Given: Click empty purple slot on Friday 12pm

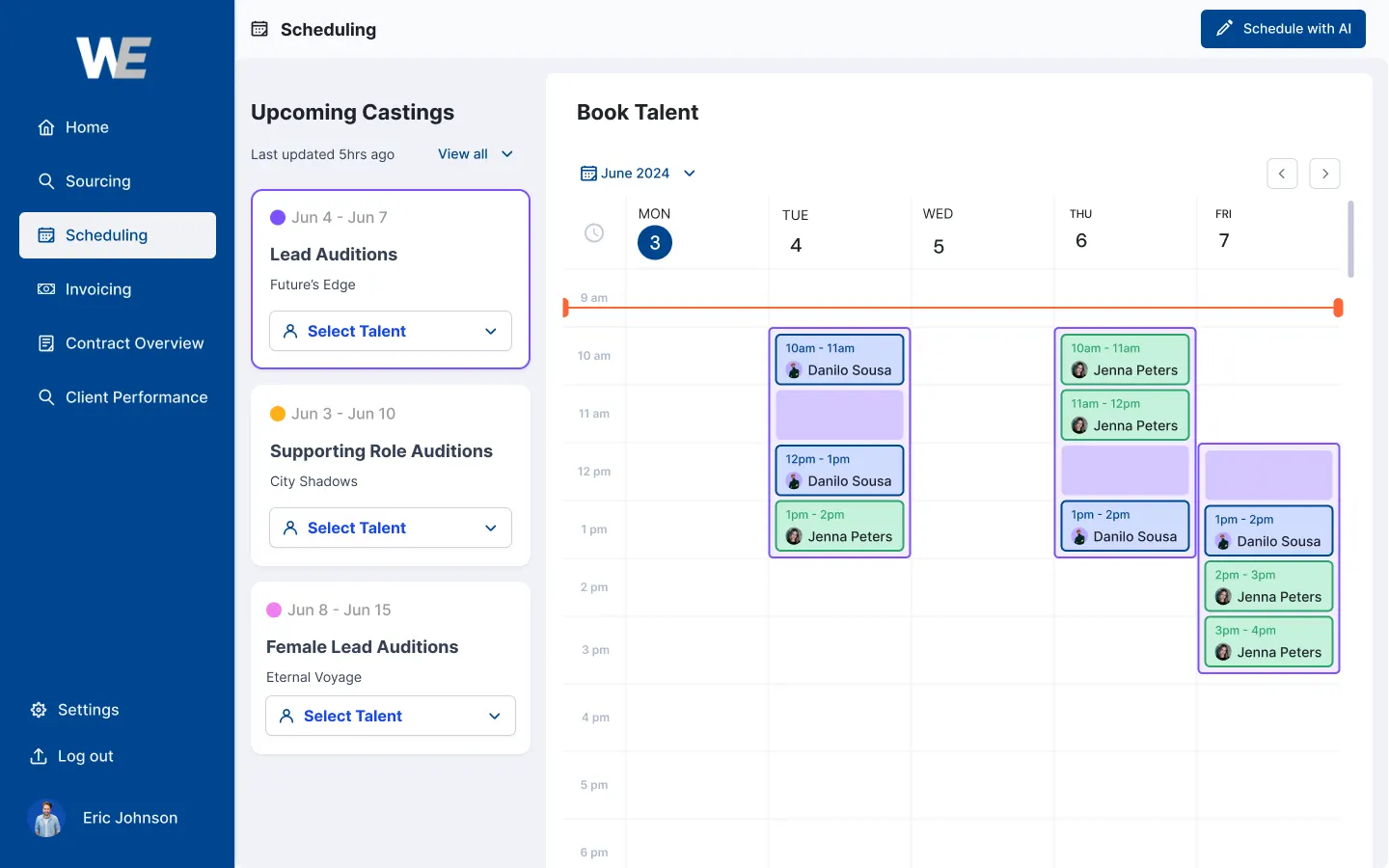Looking at the screenshot, I should (1268, 475).
